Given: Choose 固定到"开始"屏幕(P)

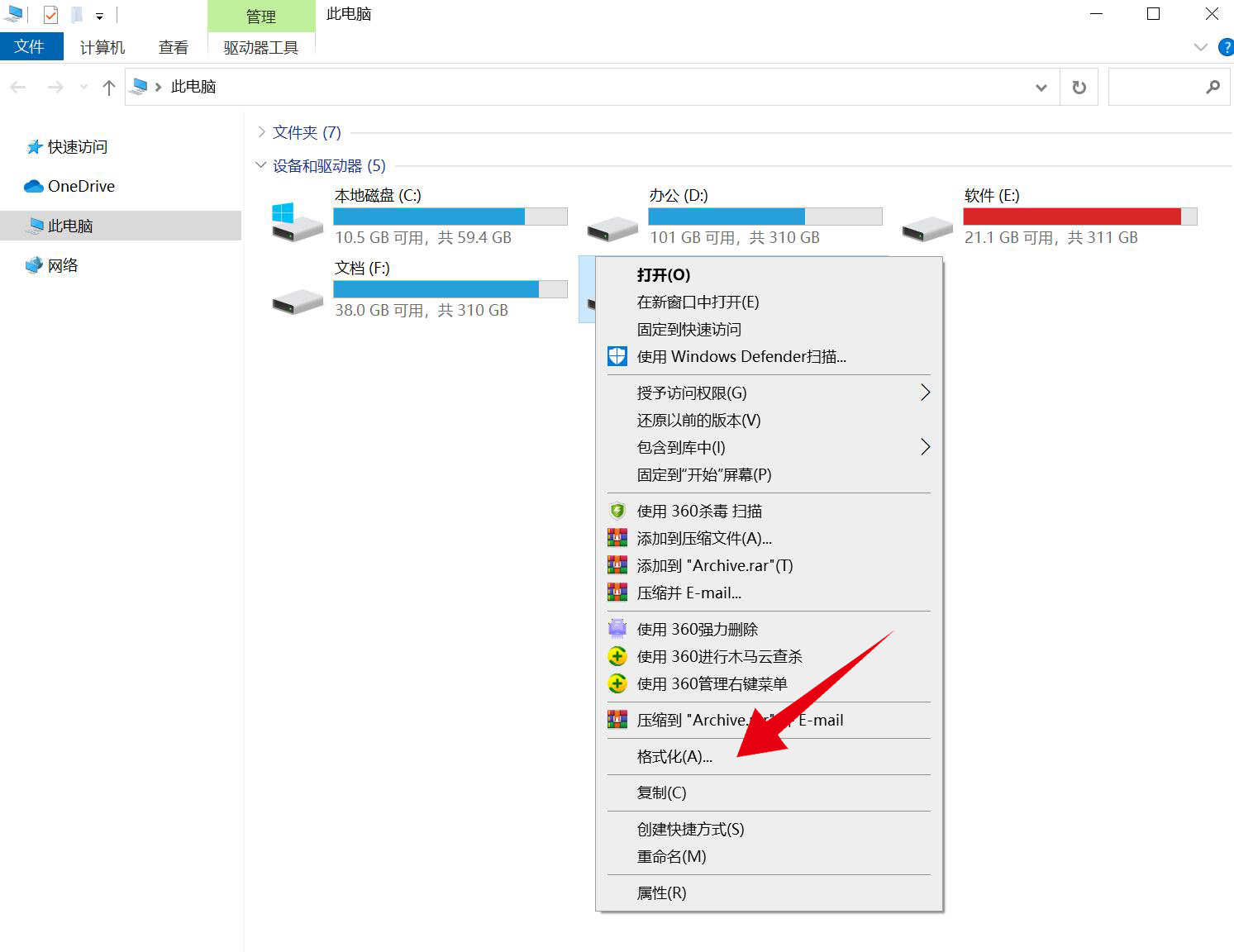Looking at the screenshot, I should 769,474.
